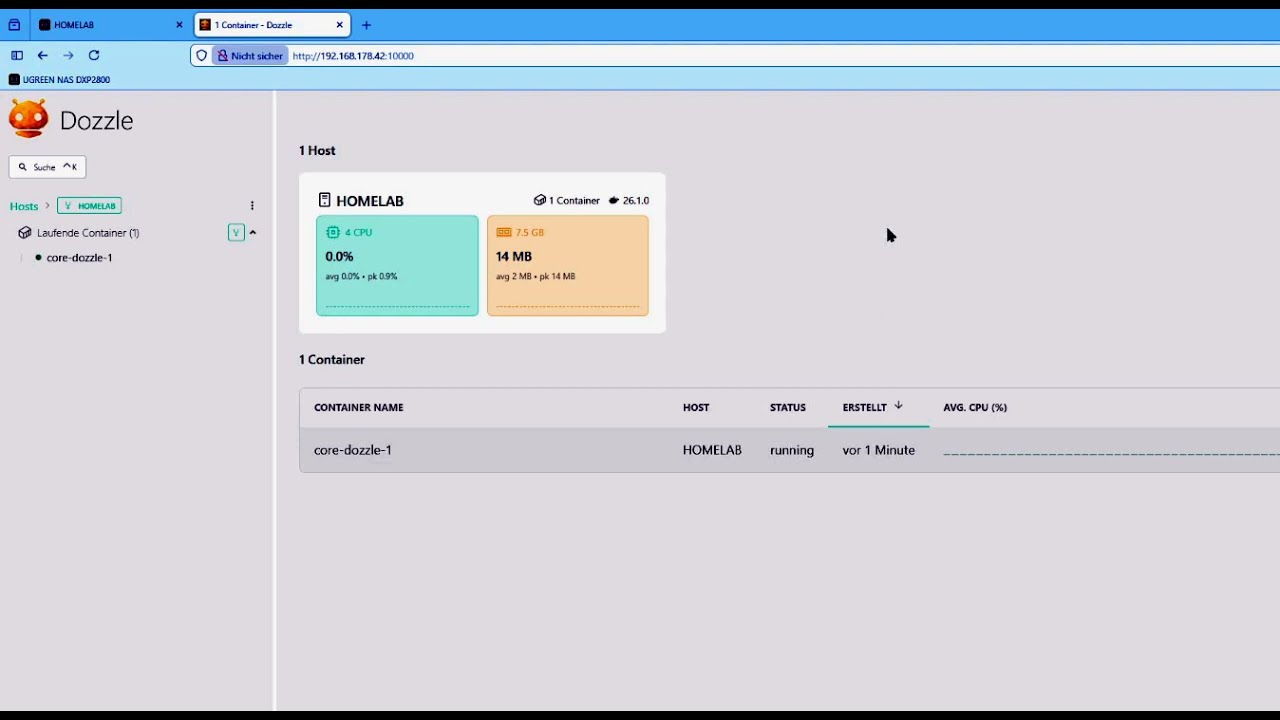Click the 'vor 1 Minute' created cell

879,450
